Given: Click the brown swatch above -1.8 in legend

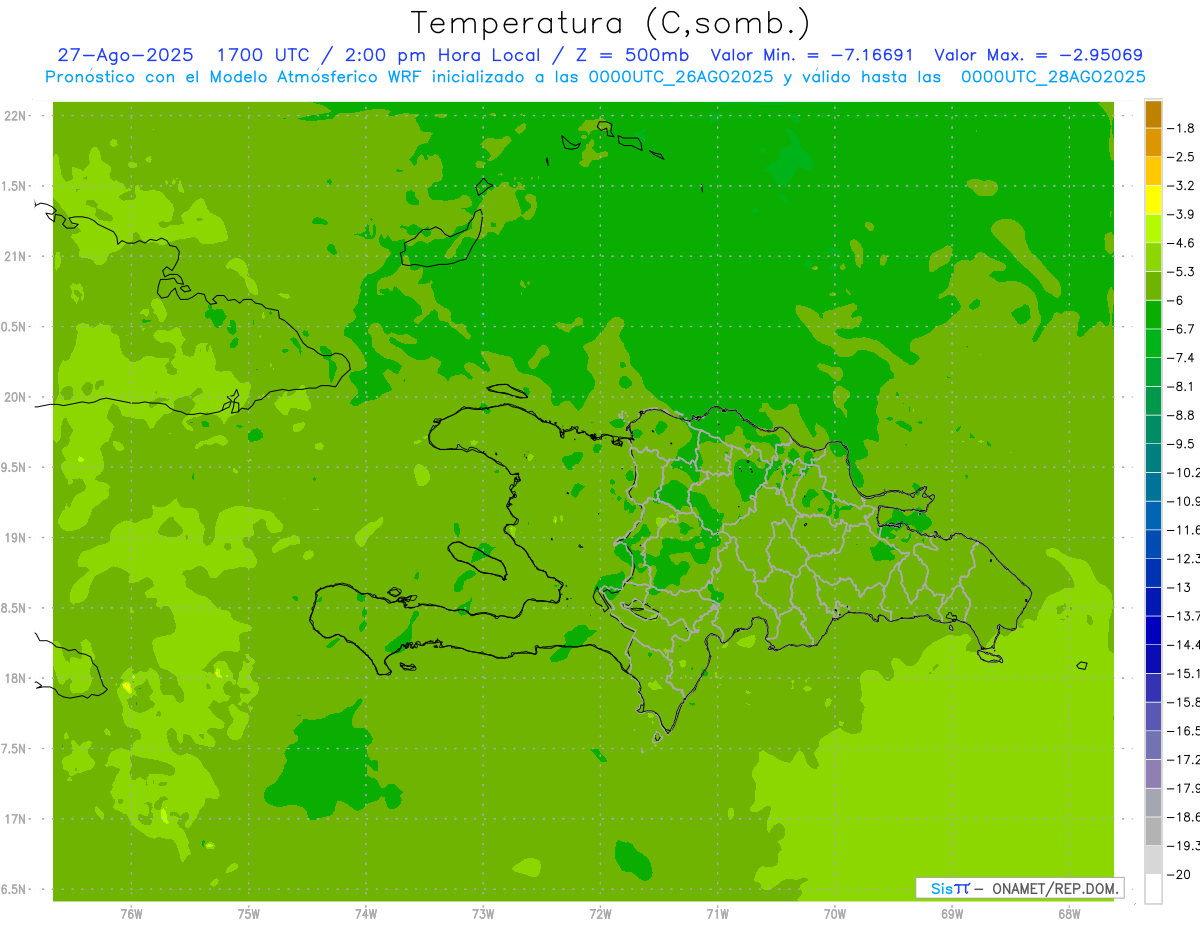Looking at the screenshot, I should [x=1153, y=114].
